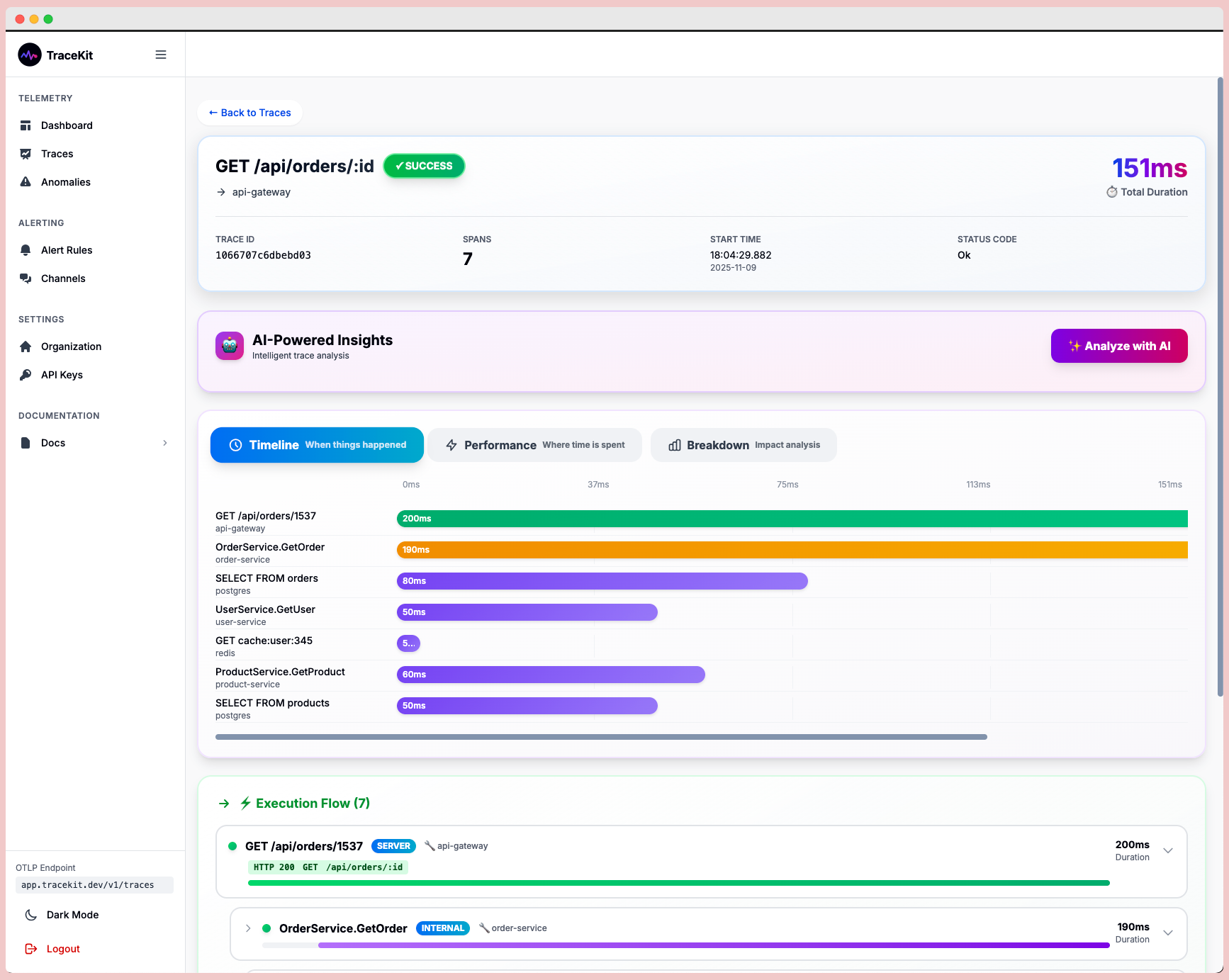
Task: Toggle Dark Mode
Action: [30, 915]
